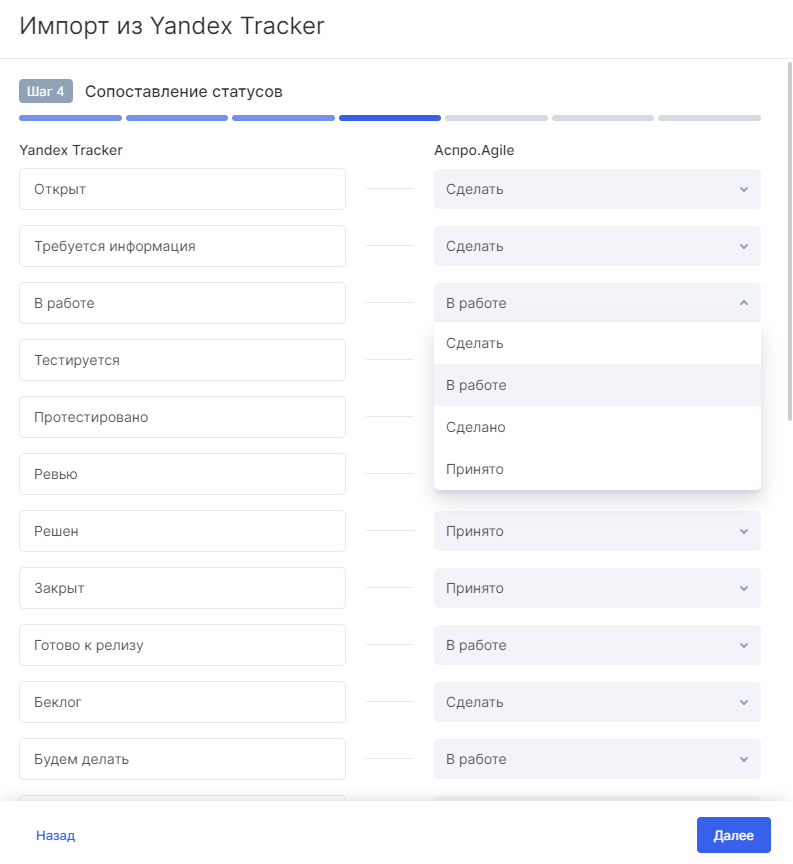Click the last progress bar segment
This screenshot has width=793, height=864.
[x=709, y=118]
